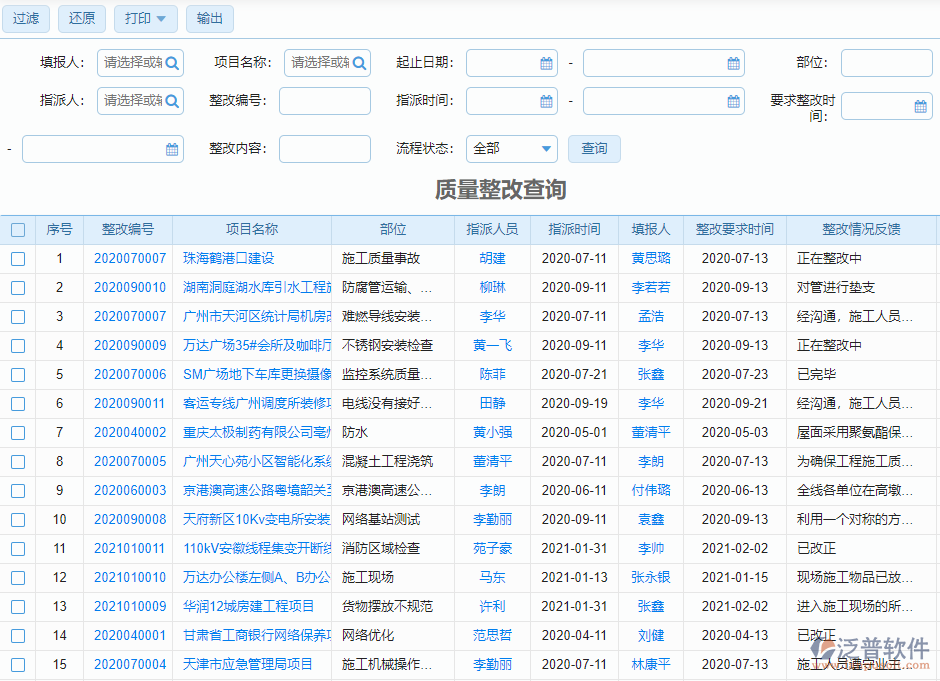Open the 要求整改时间 date calendar

(920, 105)
